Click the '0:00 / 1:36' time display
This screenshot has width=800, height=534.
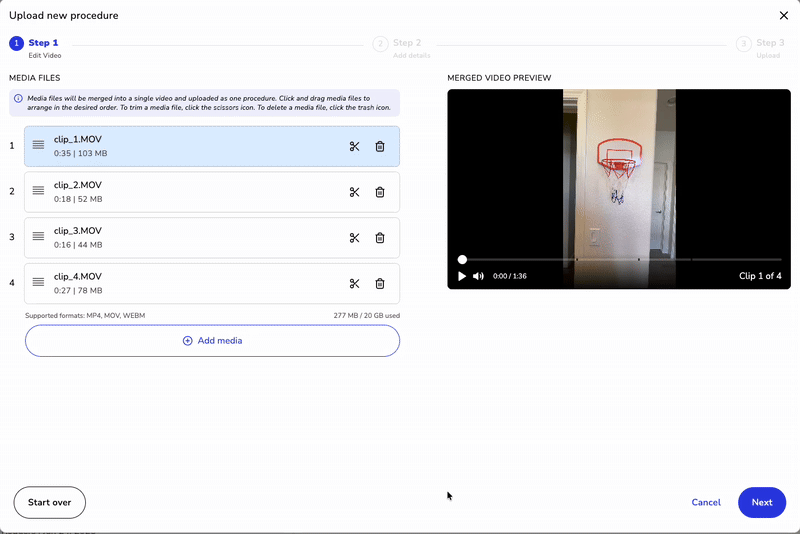[510, 276]
